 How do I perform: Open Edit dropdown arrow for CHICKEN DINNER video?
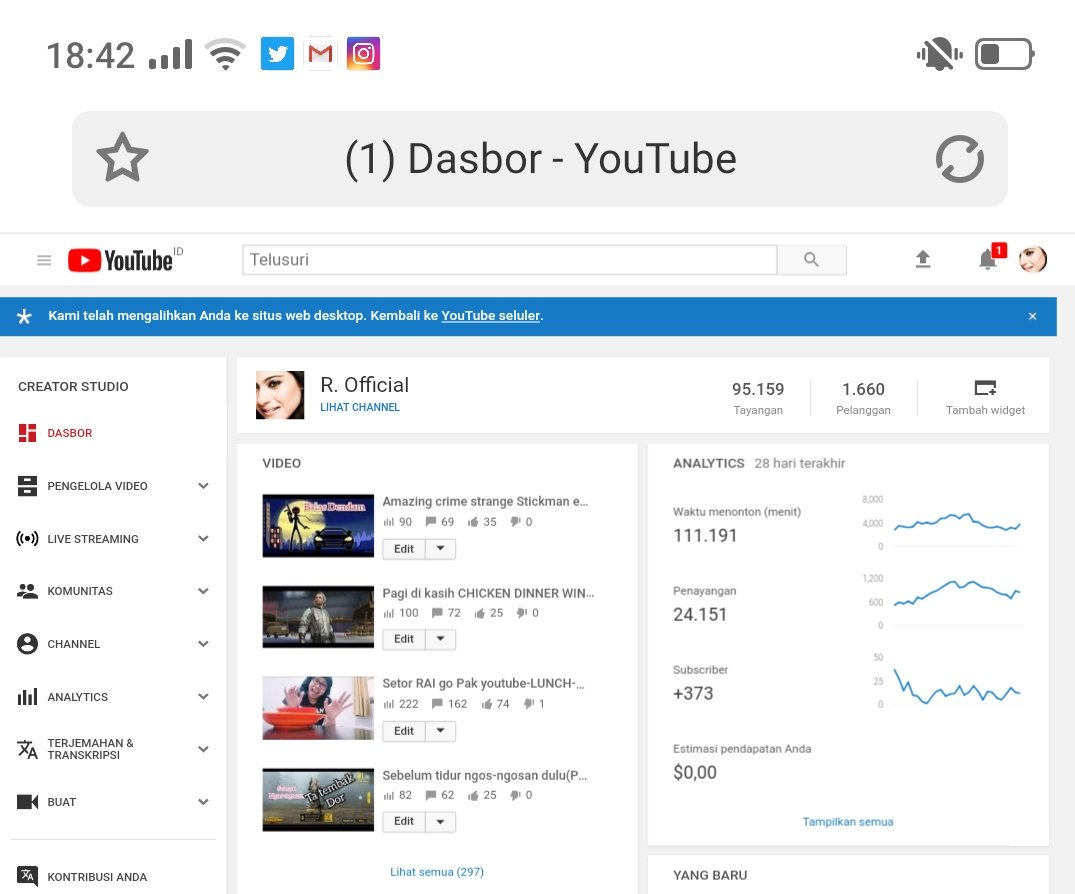pyautogui.click(x=441, y=639)
